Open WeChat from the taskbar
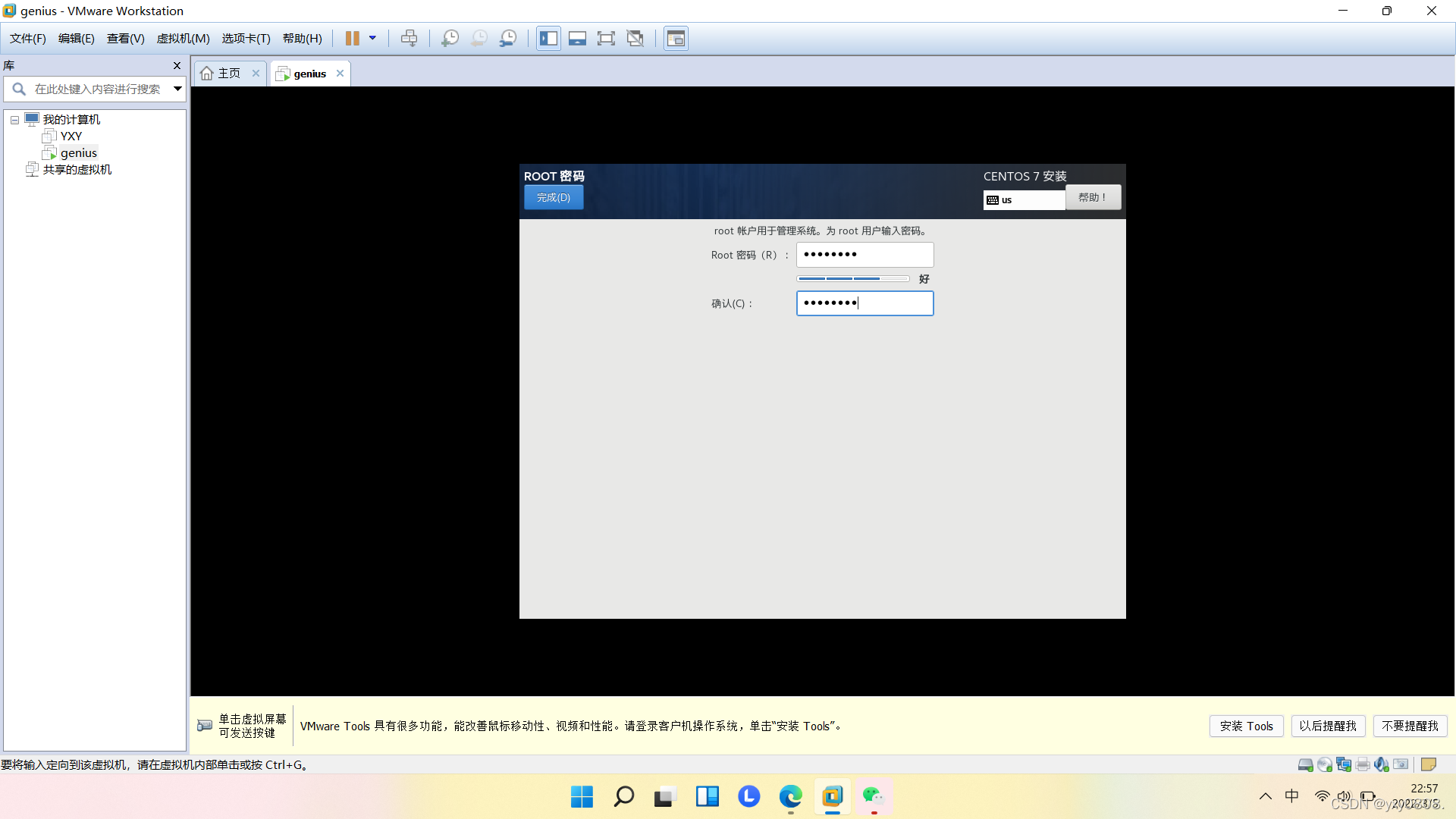 click(x=874, y=797)
